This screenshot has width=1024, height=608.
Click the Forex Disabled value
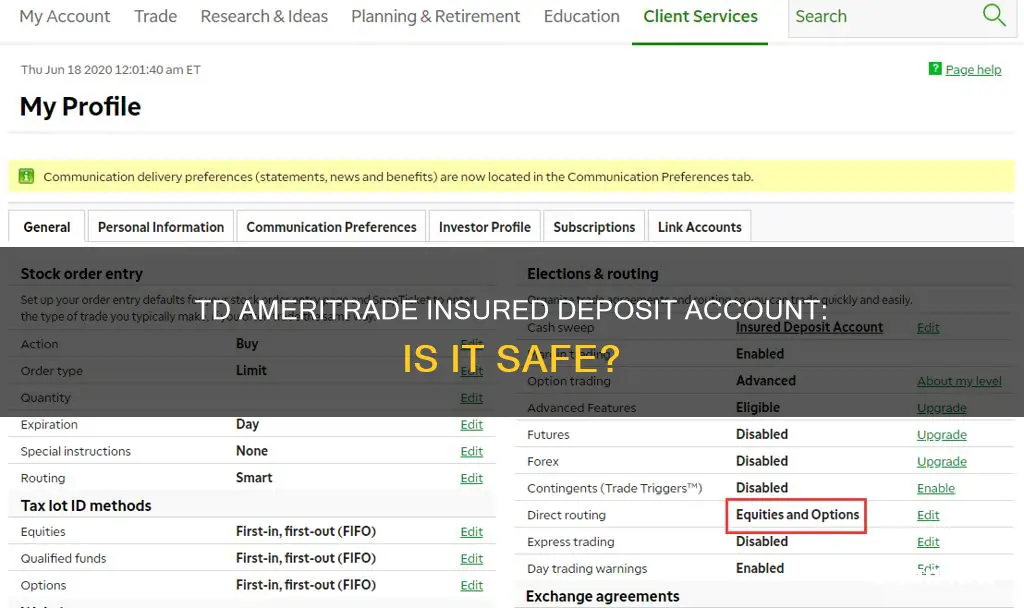tap(761, 461)
